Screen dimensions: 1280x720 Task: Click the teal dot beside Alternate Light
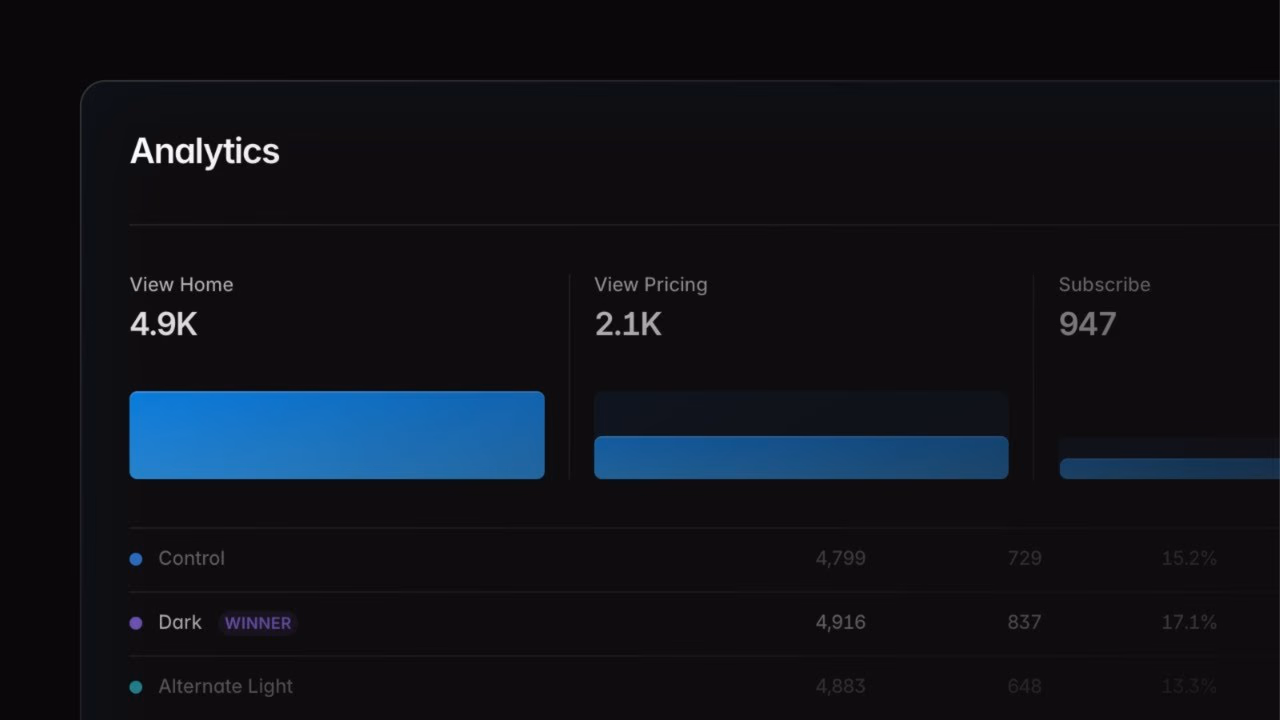coord(136,687)
